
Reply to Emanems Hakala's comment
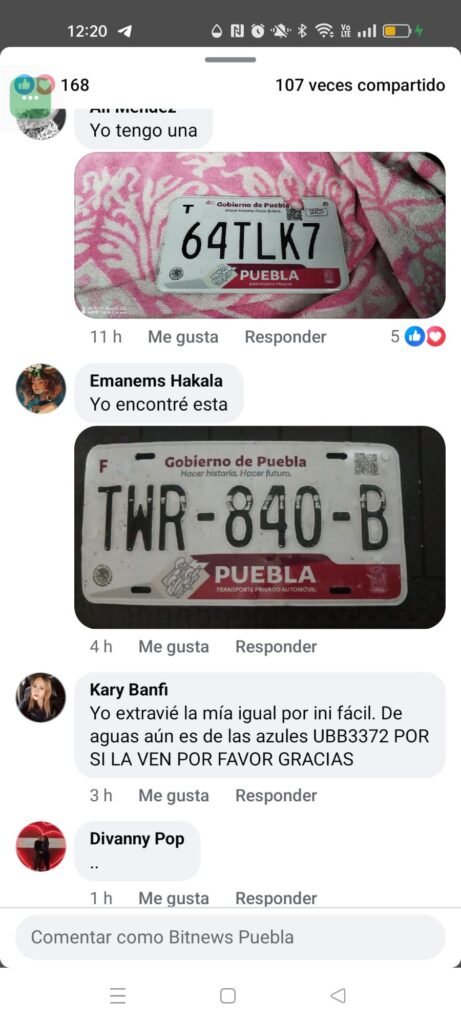click(x=276, y=647)
